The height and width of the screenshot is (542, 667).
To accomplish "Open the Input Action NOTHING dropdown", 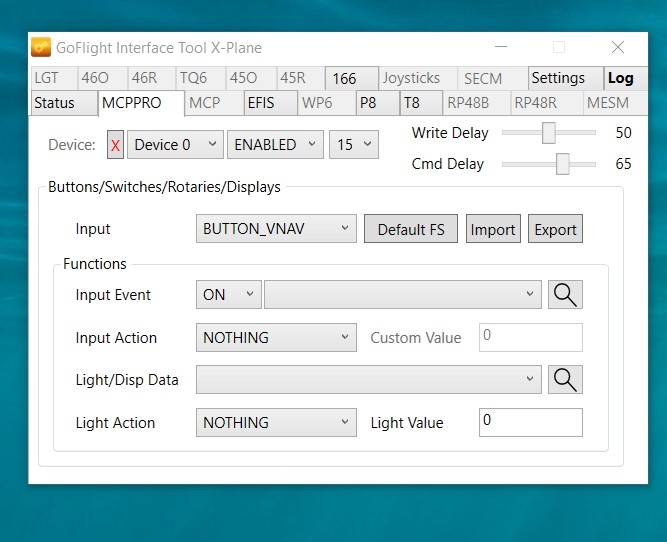I will click(x=276, y=338).
